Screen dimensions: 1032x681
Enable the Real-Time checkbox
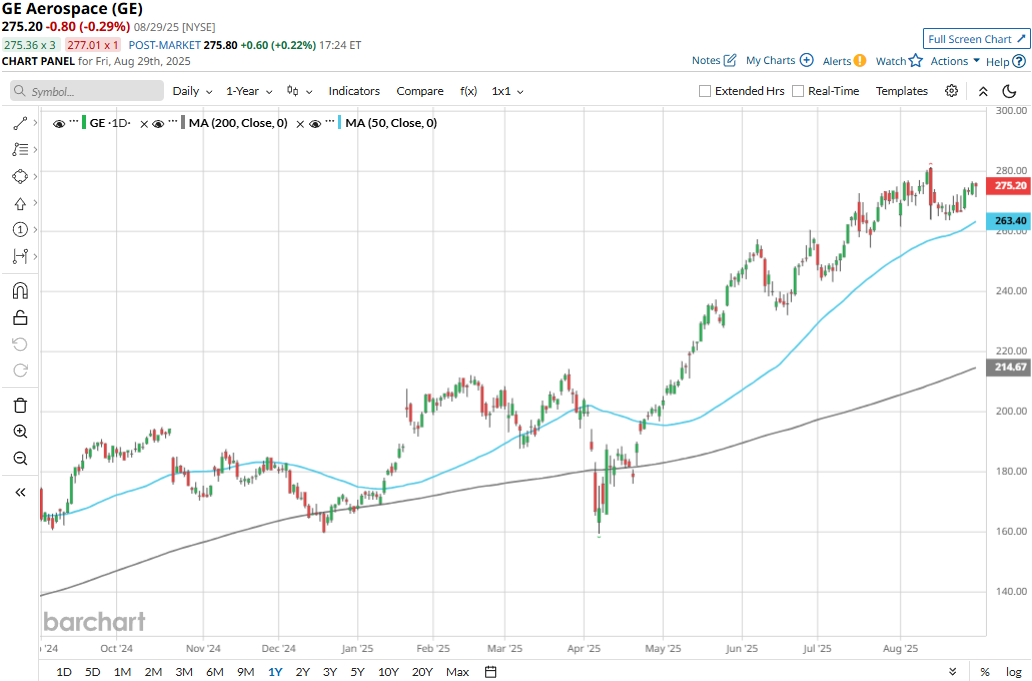click(x=798, y=91)
